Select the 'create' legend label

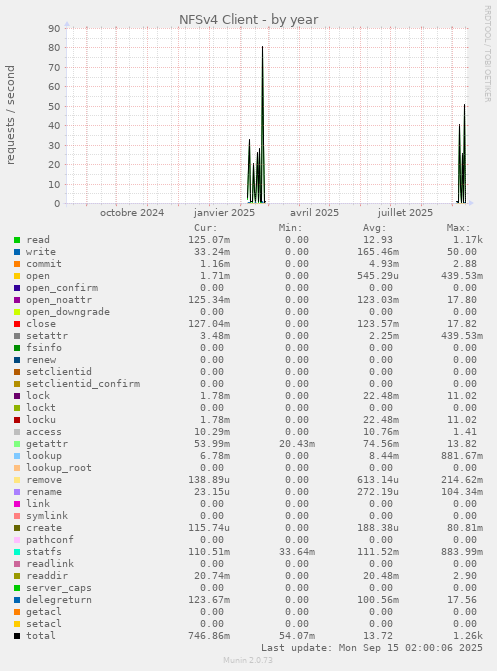coord(44,528)
